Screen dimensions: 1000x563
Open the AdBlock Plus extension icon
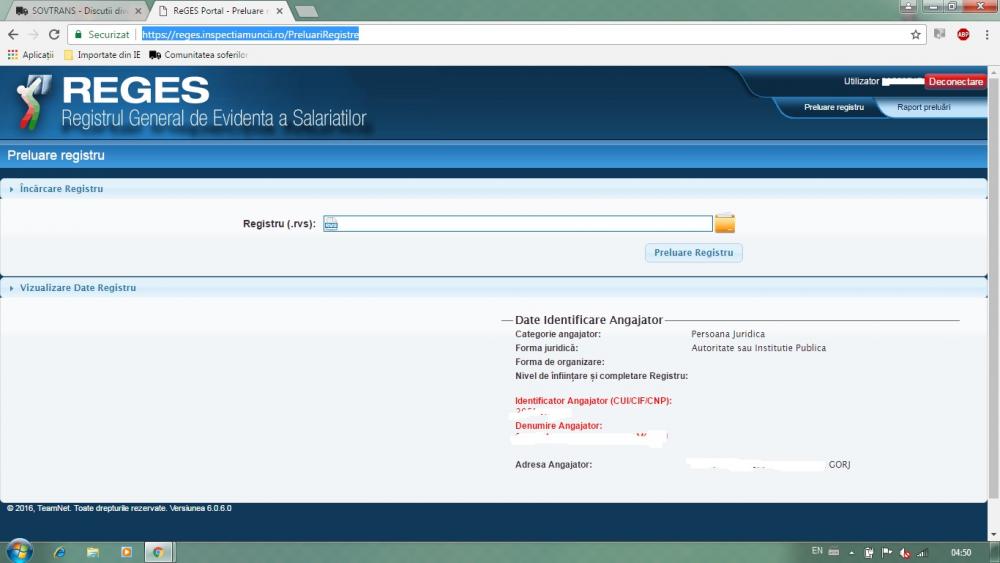click(963, 34)
